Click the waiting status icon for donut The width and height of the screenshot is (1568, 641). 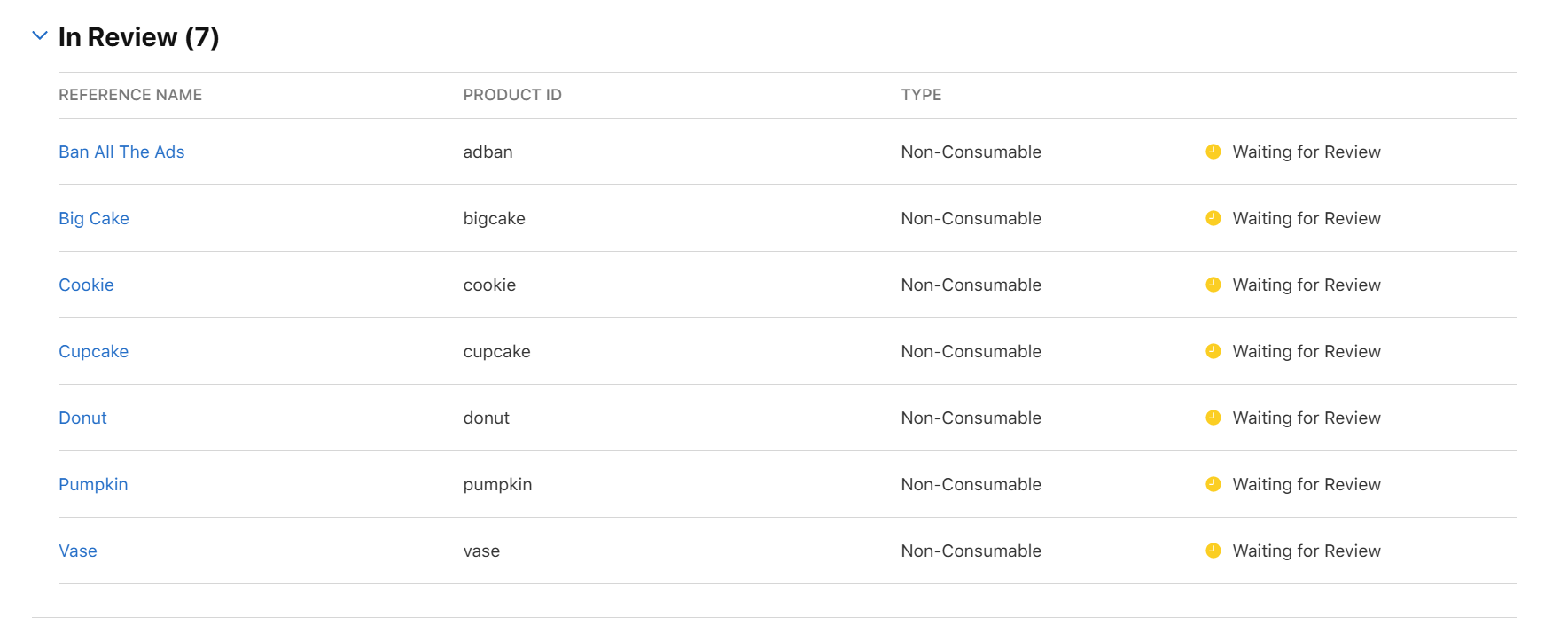point(1213,418)
